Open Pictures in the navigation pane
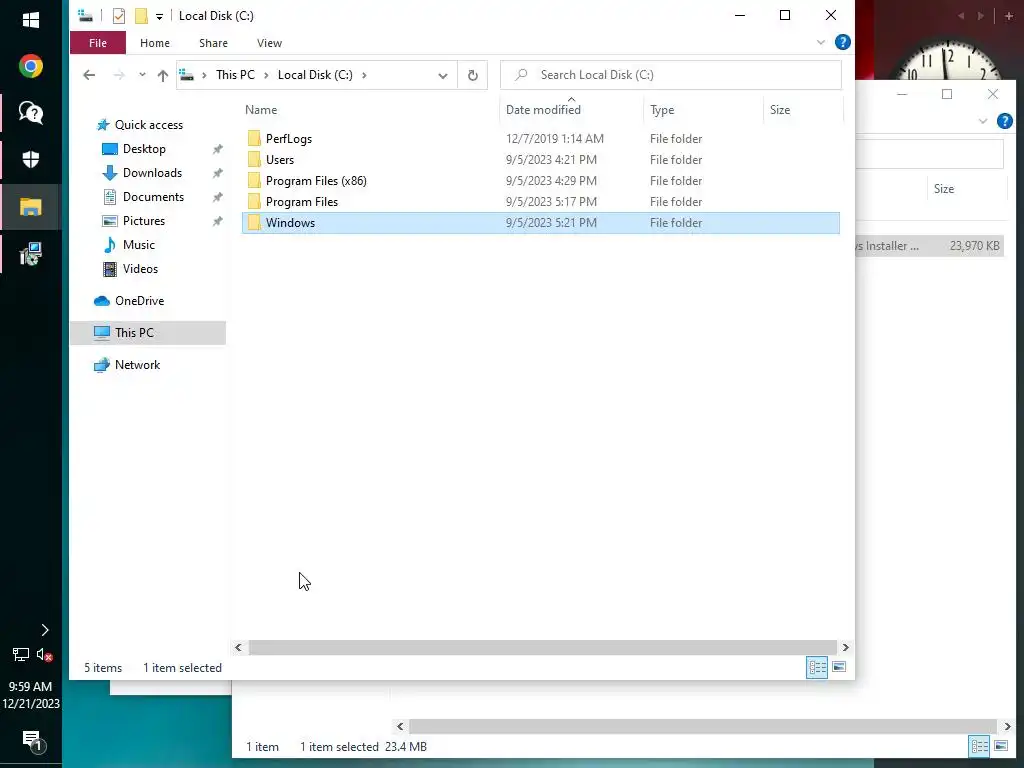The height and width of the screenshot is (768, 1024). pos(144,221)
